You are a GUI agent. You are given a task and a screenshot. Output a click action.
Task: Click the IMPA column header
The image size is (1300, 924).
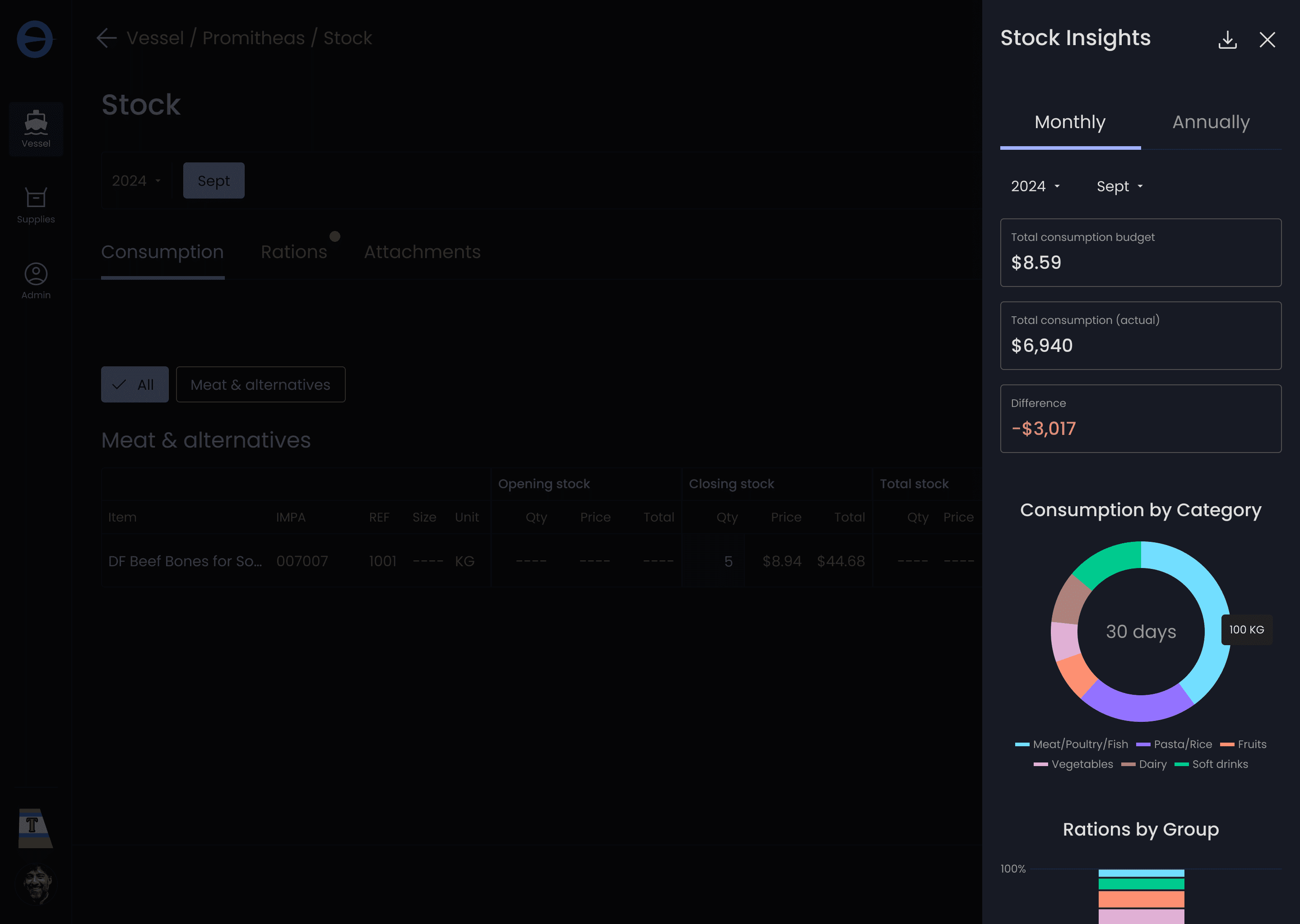291,517
